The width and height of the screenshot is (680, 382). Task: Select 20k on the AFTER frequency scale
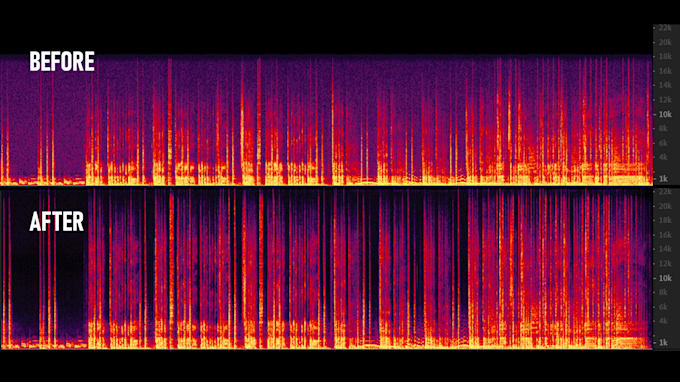tap(665, 206)
